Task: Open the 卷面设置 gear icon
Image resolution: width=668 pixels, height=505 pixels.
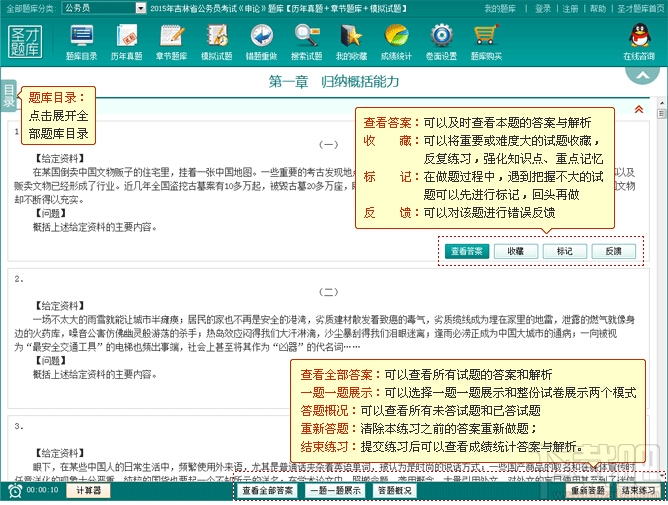Action: click(x=441, y=42)
